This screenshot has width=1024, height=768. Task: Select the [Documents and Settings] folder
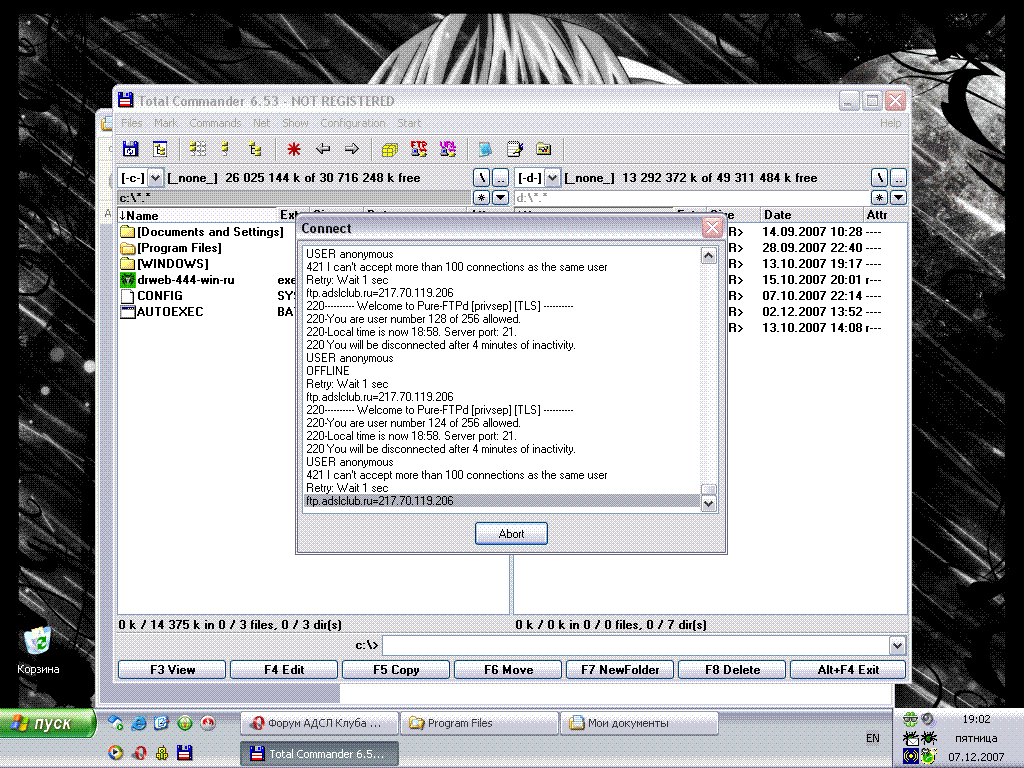[202, 232]
